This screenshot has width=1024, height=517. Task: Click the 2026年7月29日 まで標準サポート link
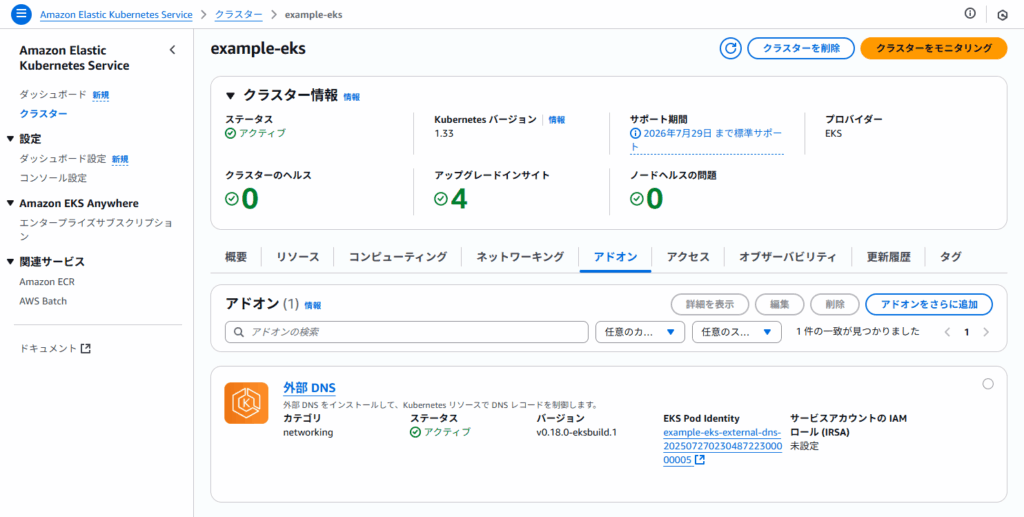click(x=706, y=140)
